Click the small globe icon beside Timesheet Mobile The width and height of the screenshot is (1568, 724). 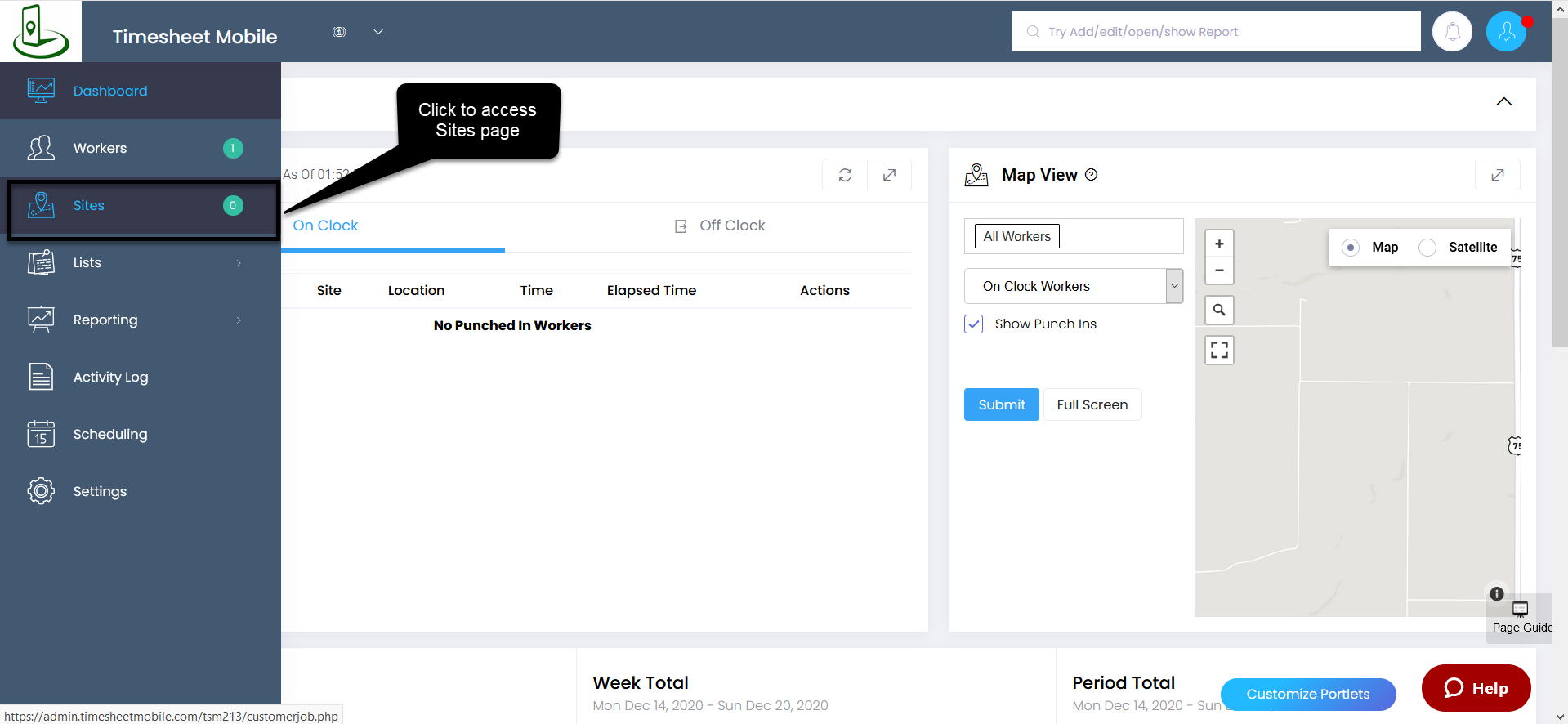point(339,32)
